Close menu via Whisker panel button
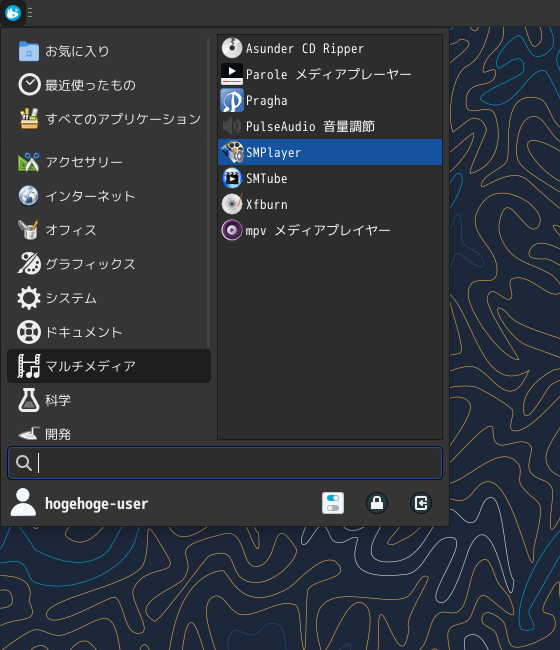Viewport: 560px width, 650px height. tap(13, 13)
